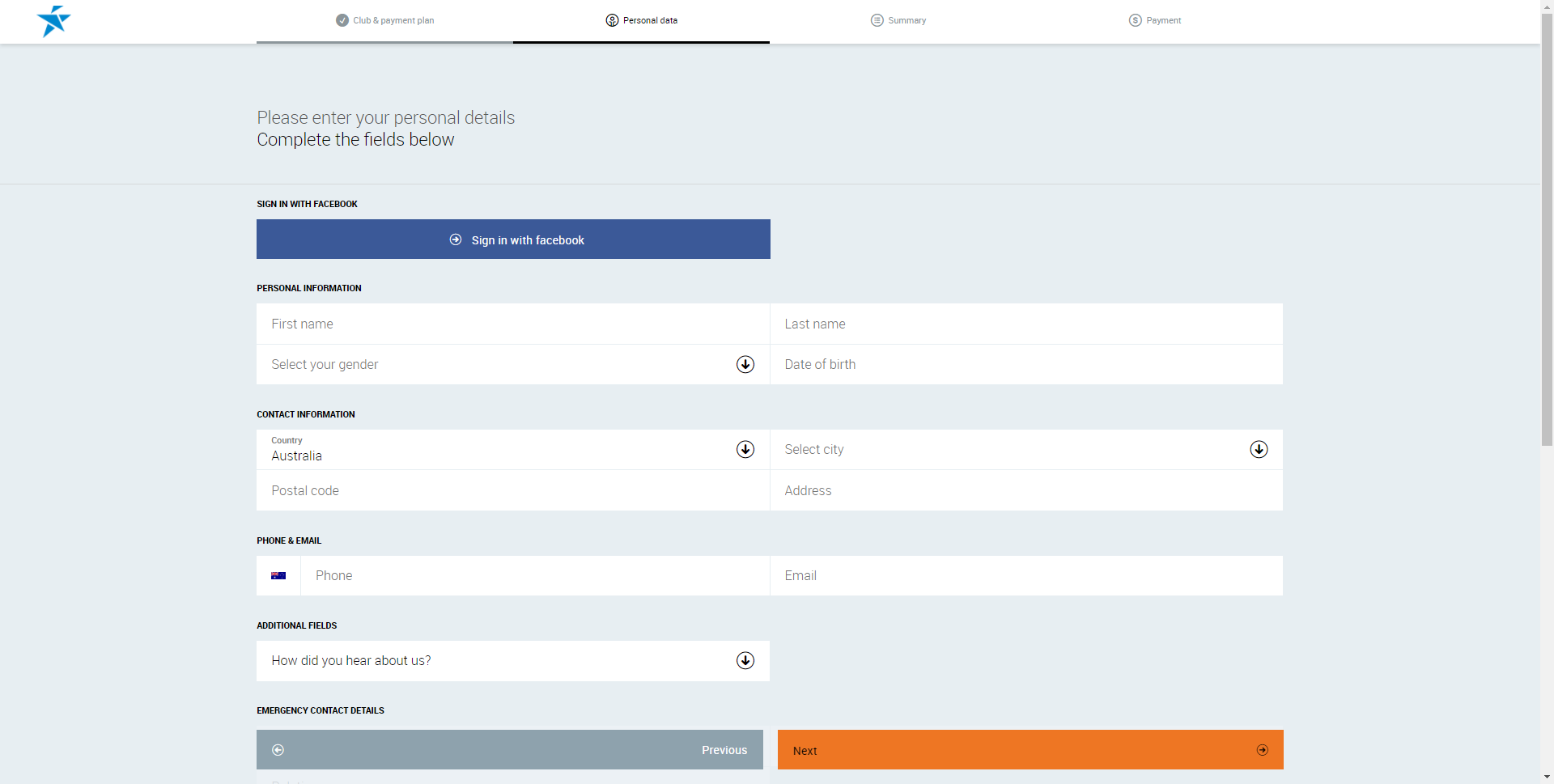Click the Payment step dollar icon
This screenshot has height=784, width=1554.
pos(1135,20)
